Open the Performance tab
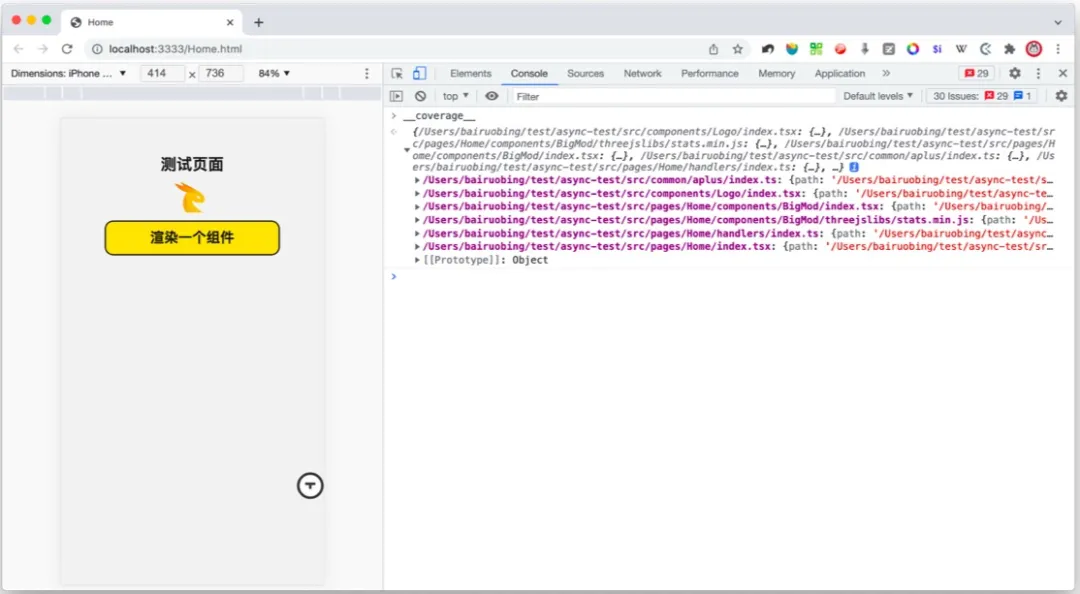Viewport: 1080px width, 594px height. [x=709, y=74]
